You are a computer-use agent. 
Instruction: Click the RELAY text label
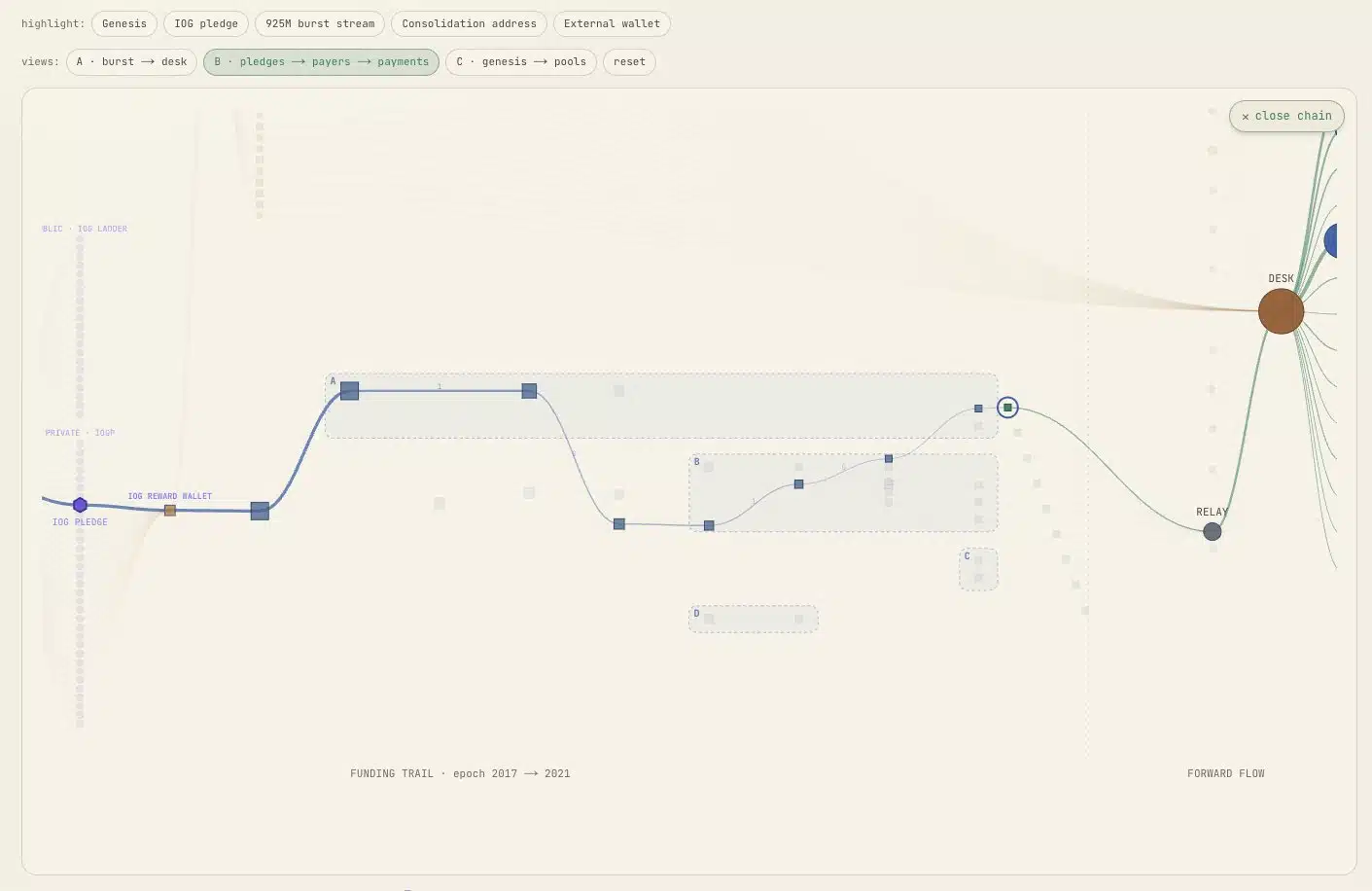coord(1212,512)
